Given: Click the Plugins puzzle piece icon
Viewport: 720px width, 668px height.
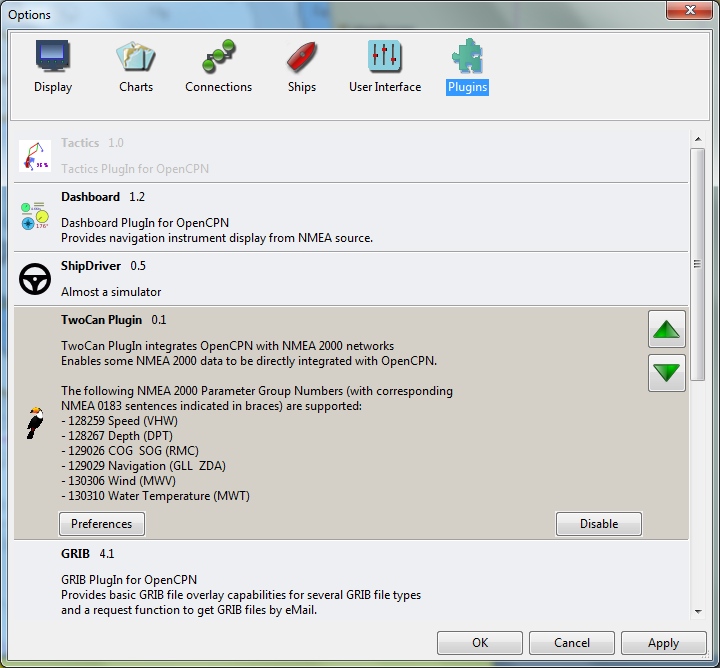Looking at the screenshot, I should point(467,56).
